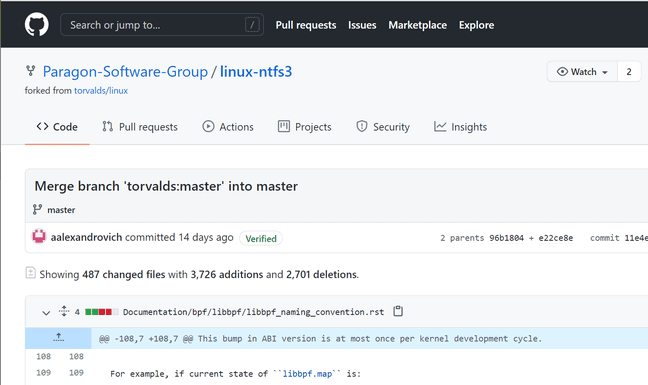
Task: Go to Marketplace in the top navigation
Action: 417,25
